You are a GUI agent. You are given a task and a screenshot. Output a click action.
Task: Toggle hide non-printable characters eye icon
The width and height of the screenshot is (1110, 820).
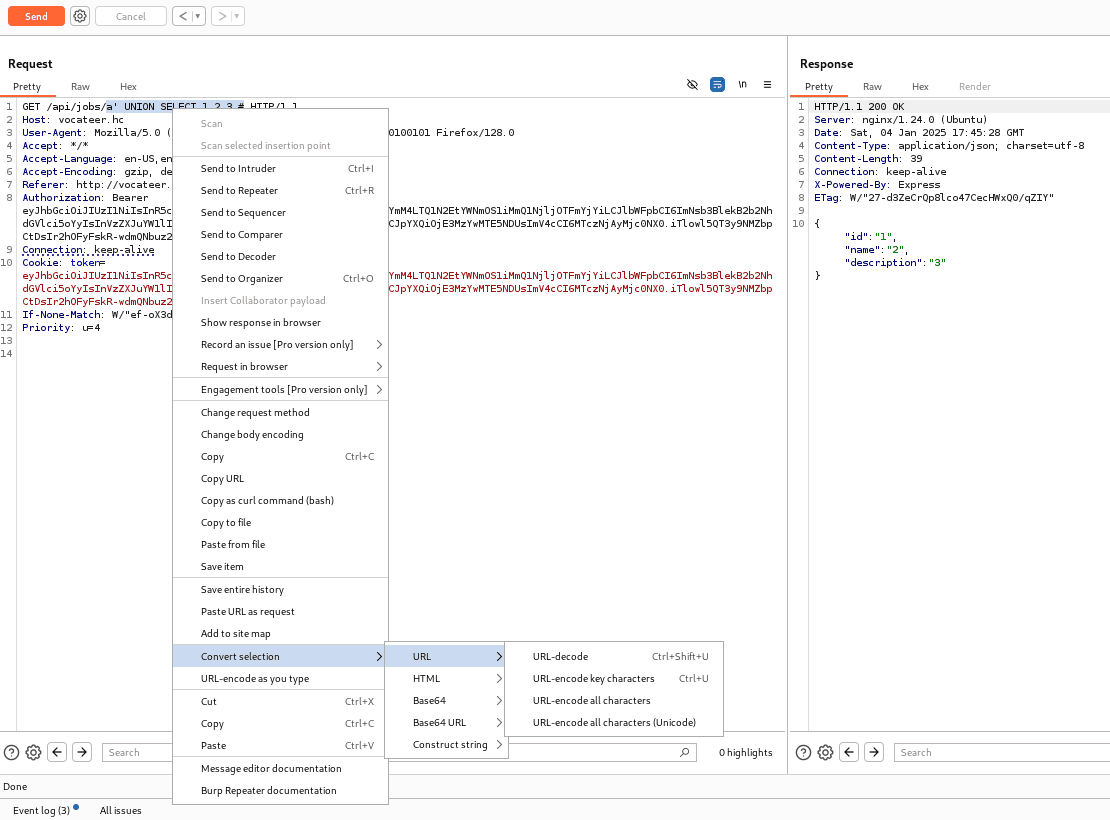pyautogui.click(x=692, y=84)
